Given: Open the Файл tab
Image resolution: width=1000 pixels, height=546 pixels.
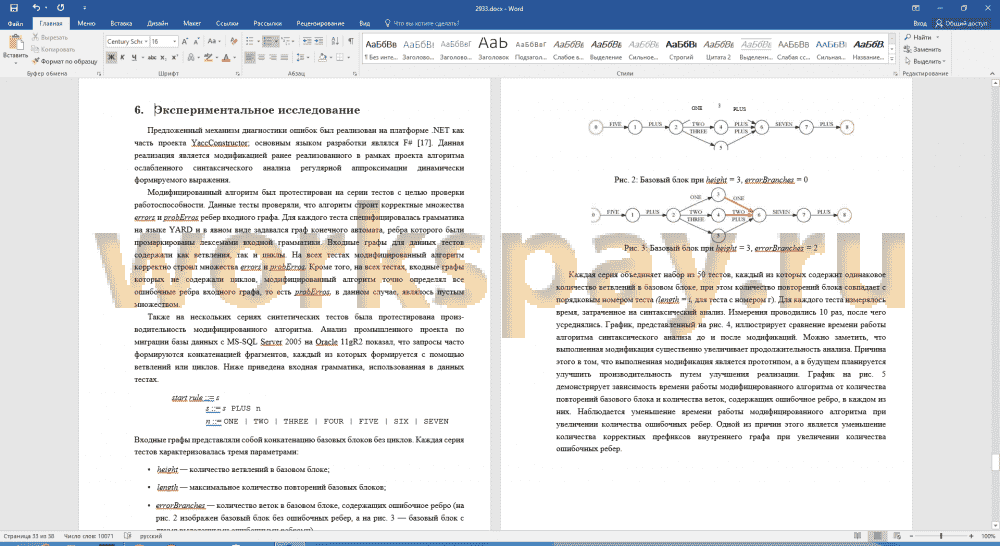Looking at the screenshot, I should (x=15, y=24).
